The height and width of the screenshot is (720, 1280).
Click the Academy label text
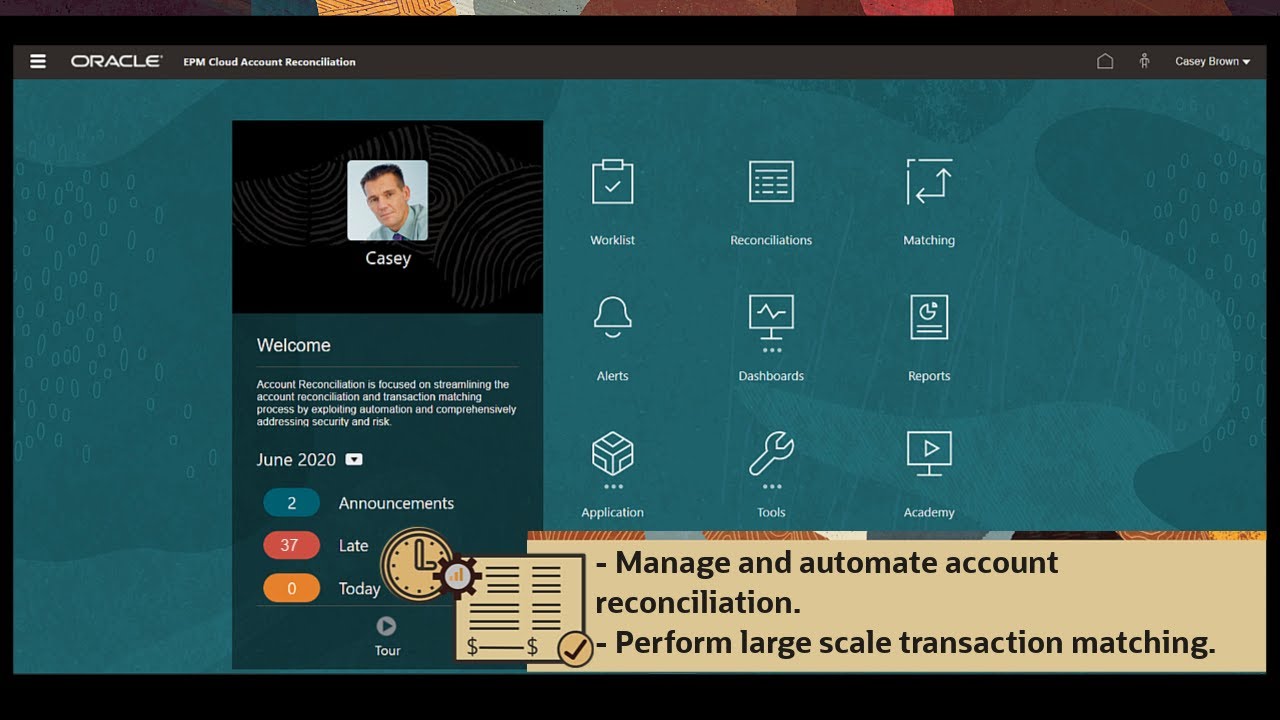click(x=929, y=512)
